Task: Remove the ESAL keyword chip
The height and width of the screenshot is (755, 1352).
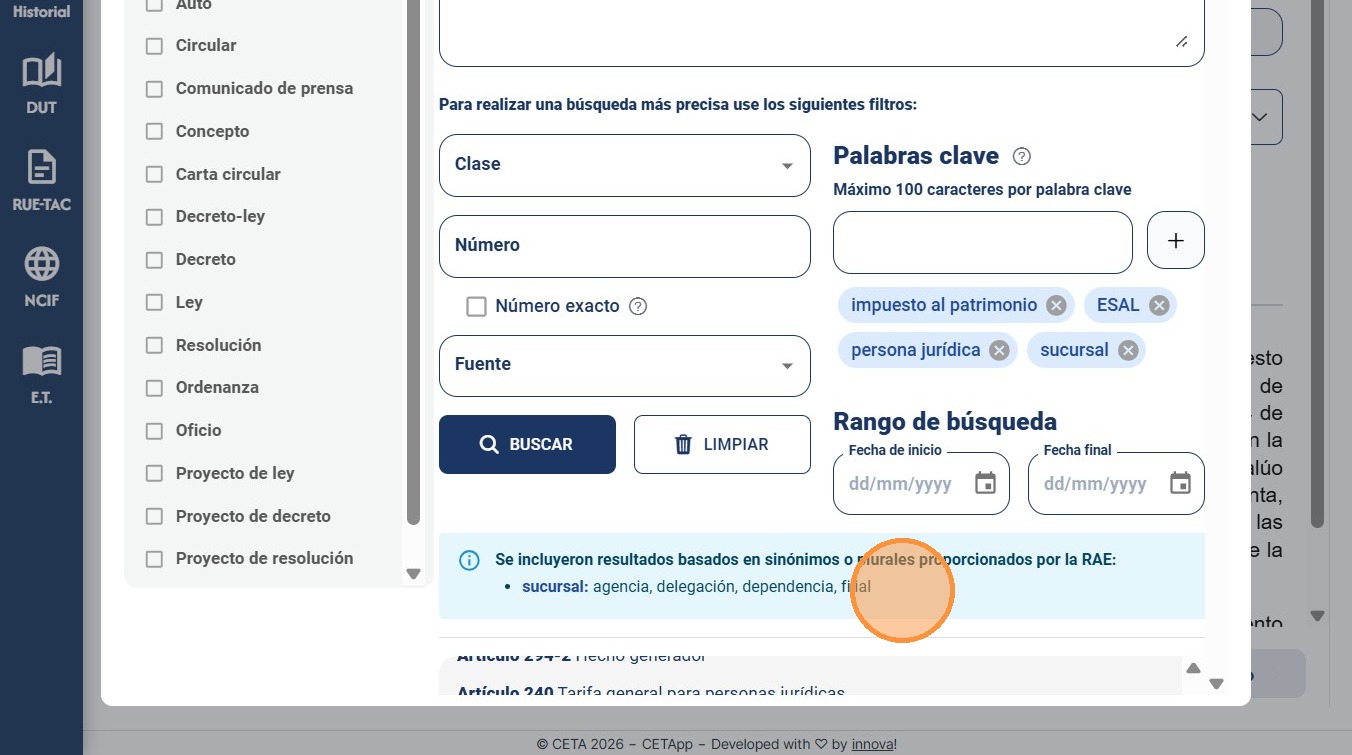Action: 1159,306
